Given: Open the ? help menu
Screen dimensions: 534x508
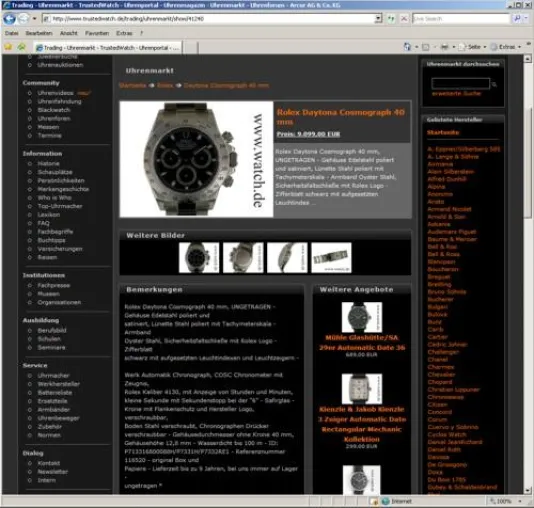Looking at the screenshot, I should tap(141, 33).
